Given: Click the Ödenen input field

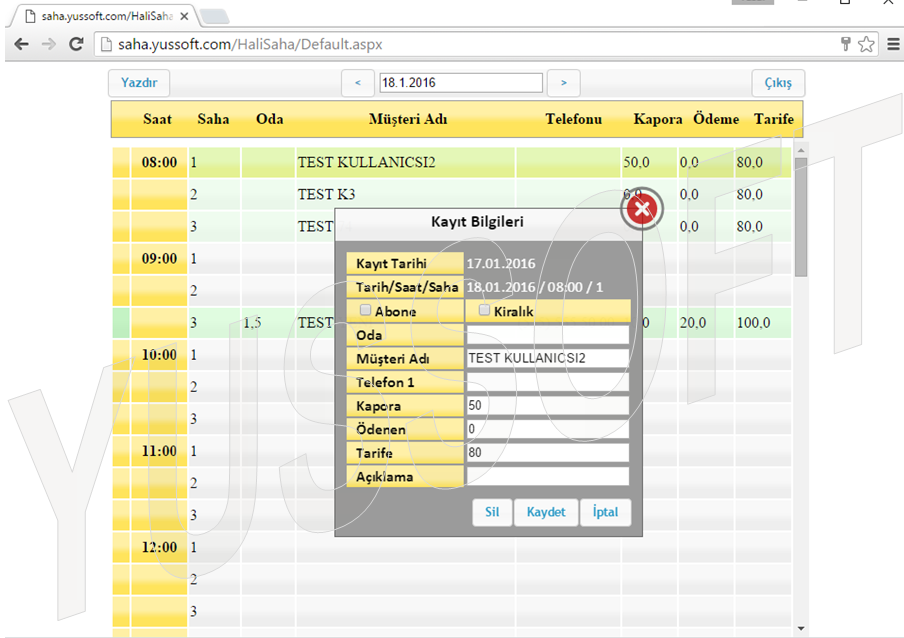Looking at the screenshot, I should tap(547, 429).
